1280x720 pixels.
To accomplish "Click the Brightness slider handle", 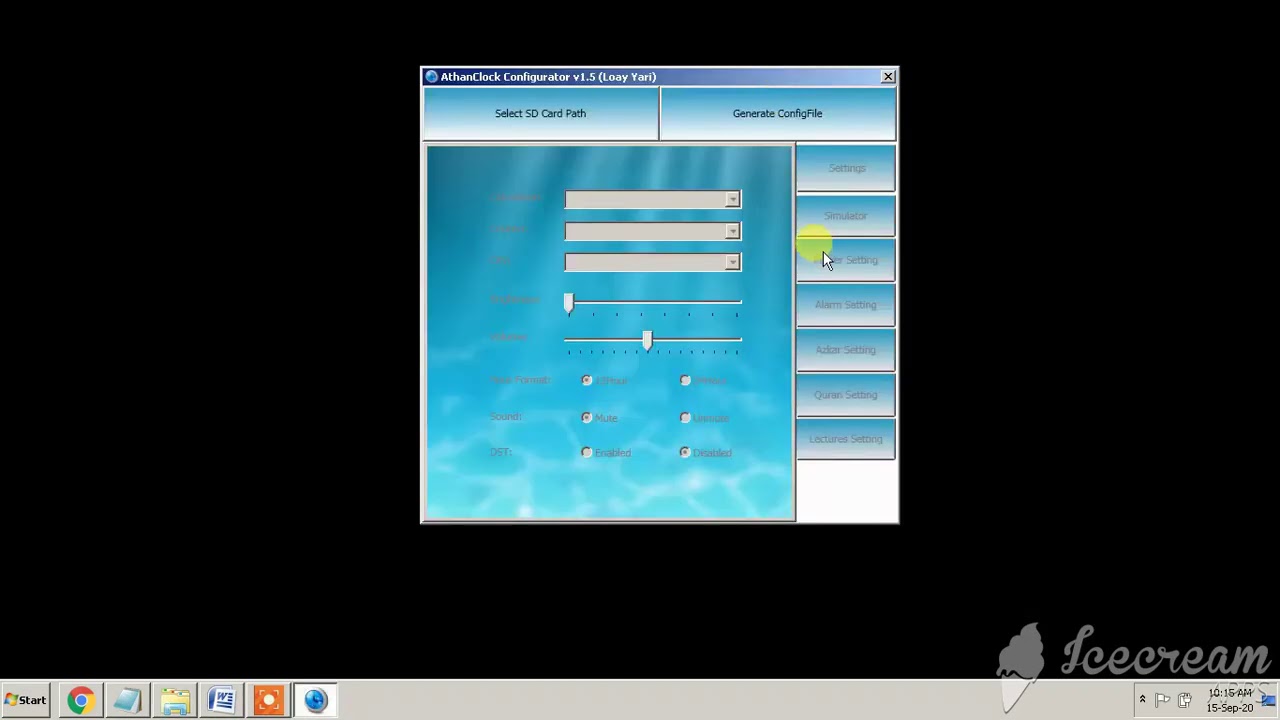I will click(x=569, y=304).
